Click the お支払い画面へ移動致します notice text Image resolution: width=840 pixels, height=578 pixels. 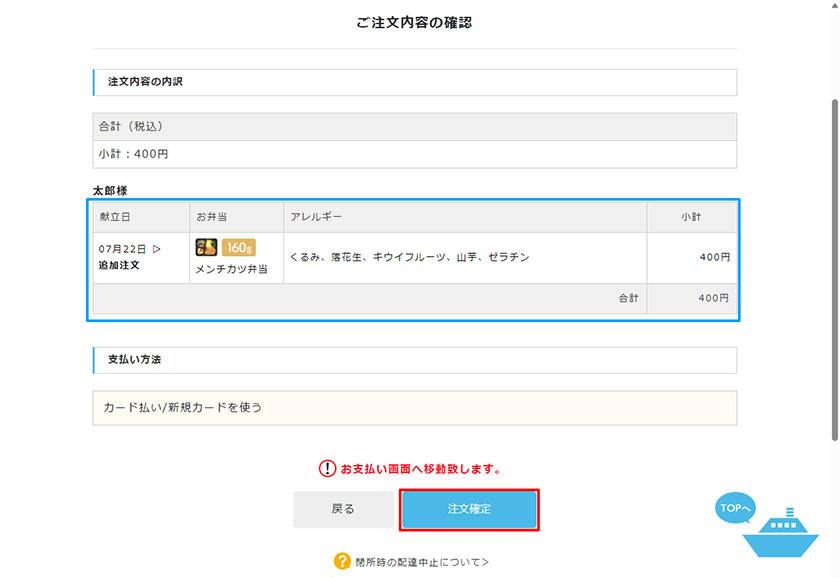pos(422,469)
